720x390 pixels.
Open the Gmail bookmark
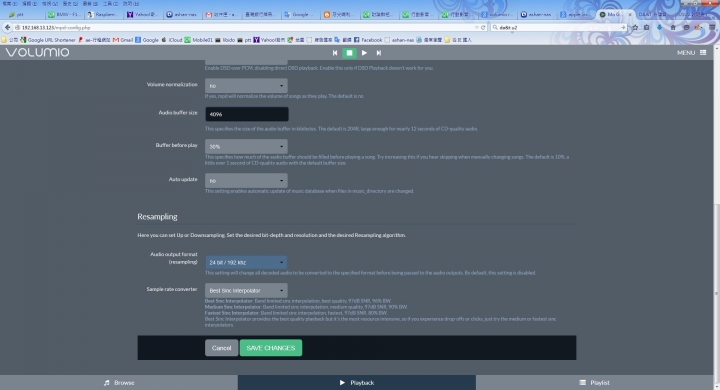[x=123, y=40]
